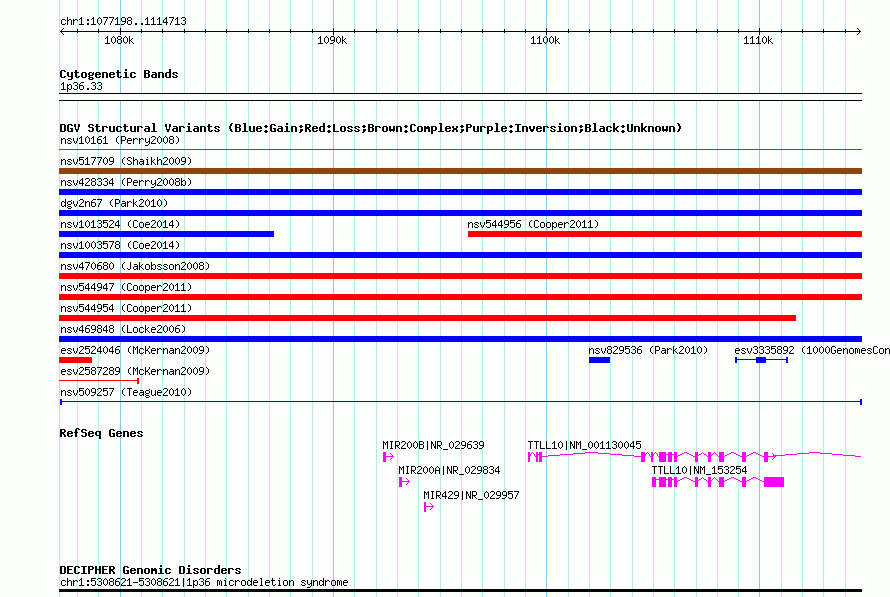Click the 1100k ruler marker
This screenshot has width=890, height=597.
click(545, 40)
